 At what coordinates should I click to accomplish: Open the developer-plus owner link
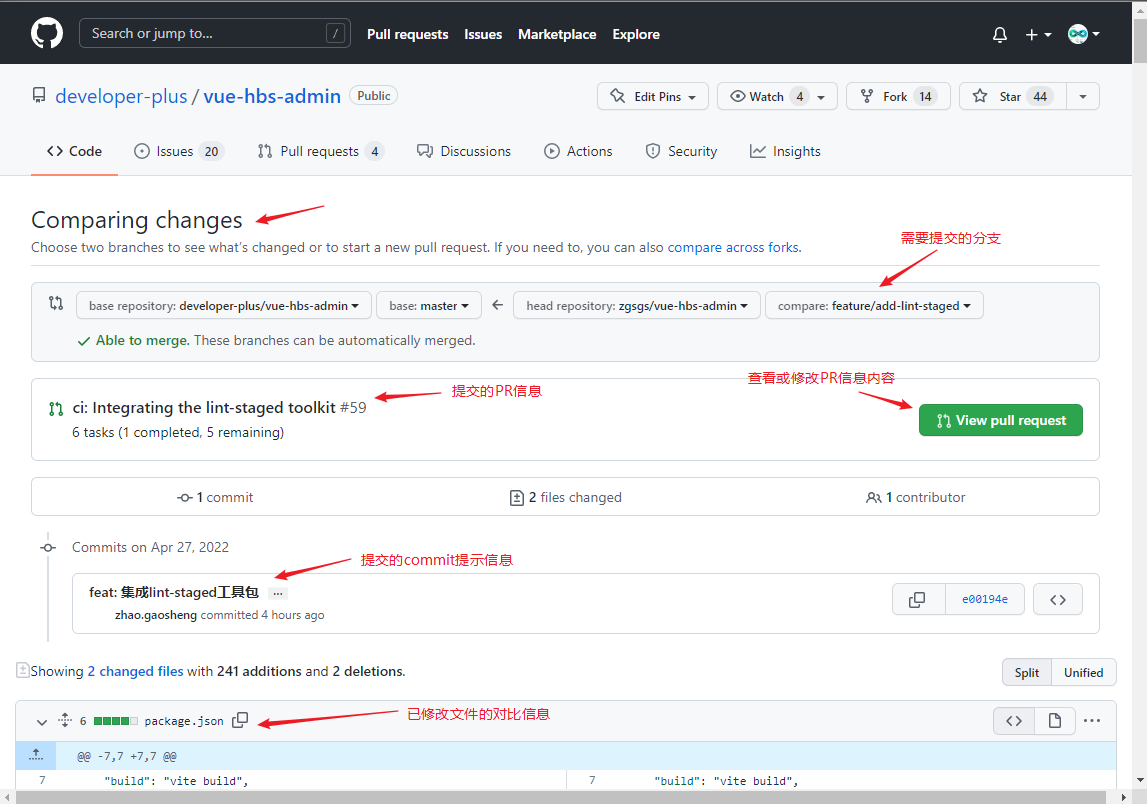pyautogui.click(x=121, y=96)
